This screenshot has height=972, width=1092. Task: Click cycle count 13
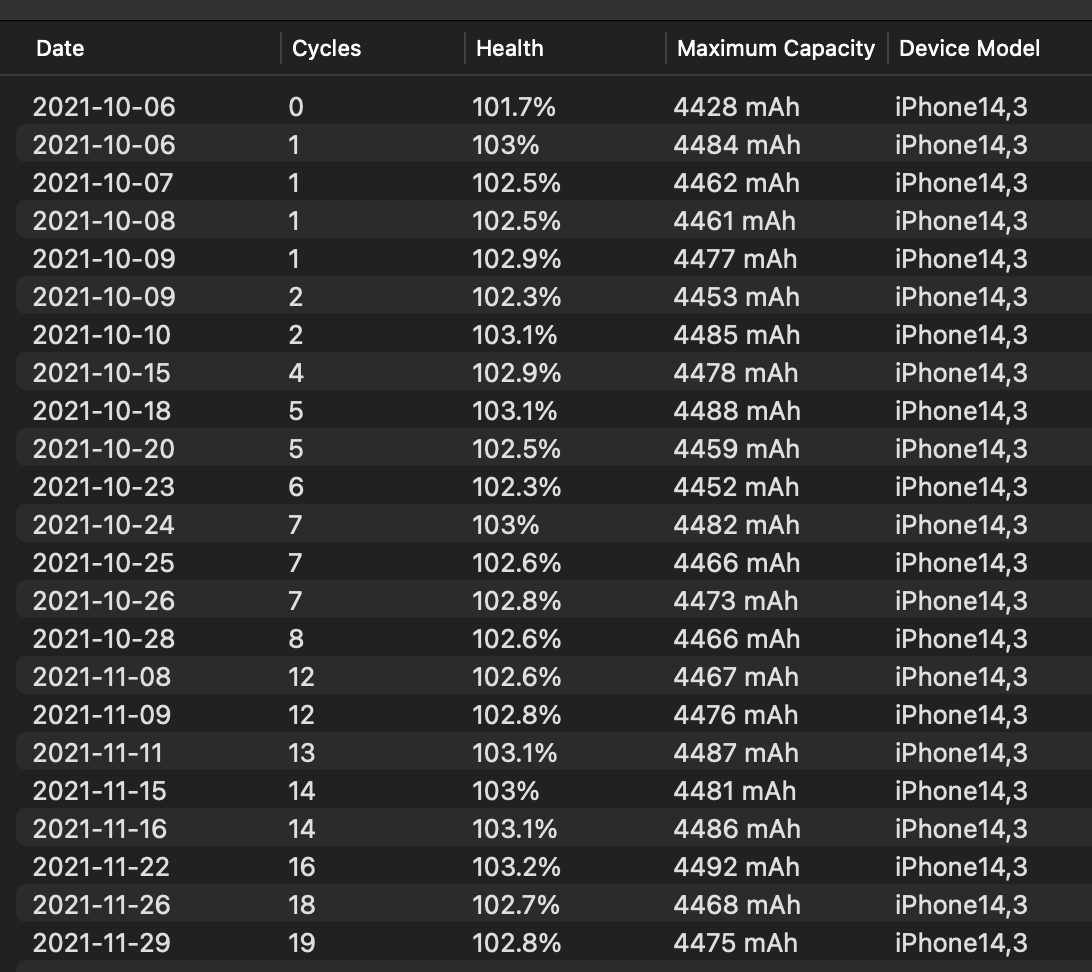coord(302,753)
